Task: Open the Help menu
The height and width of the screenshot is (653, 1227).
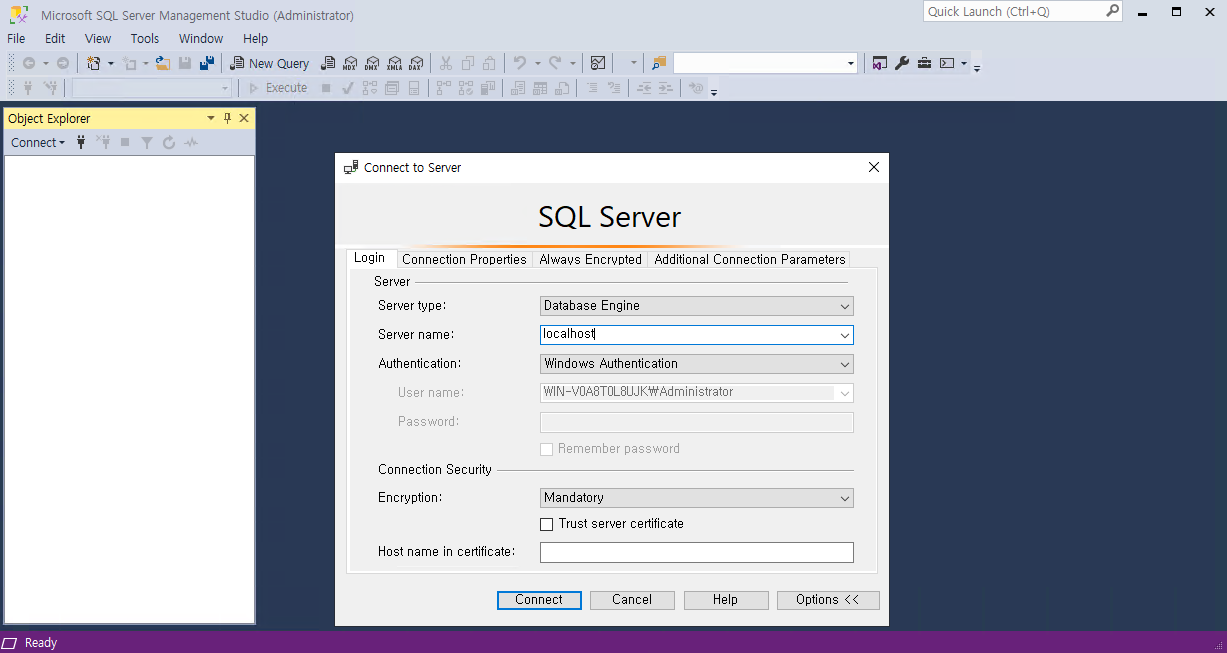Action: coord(256,38)
